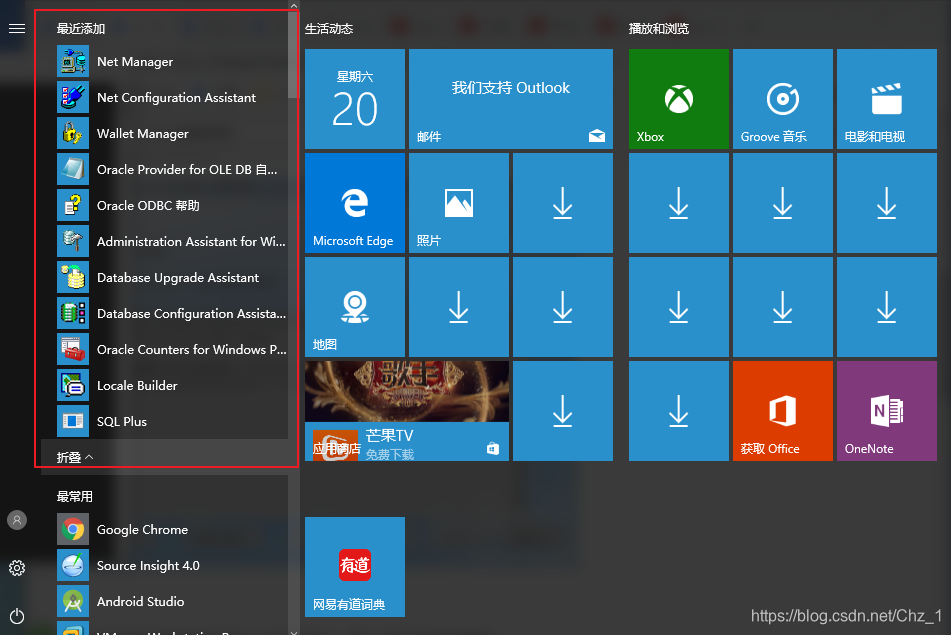
Task: Click the 播放和浏览 group heading
Action: pos(659,29)
